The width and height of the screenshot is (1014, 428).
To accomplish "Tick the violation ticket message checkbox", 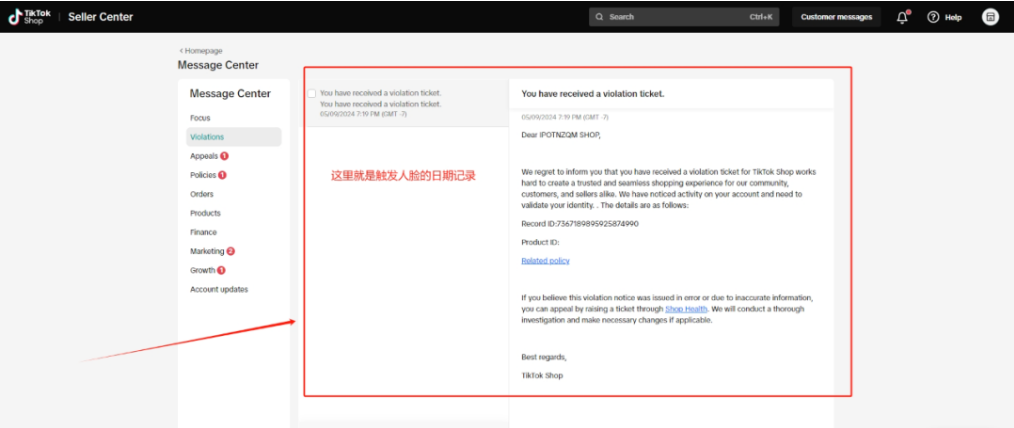I will click(x=312, y=93).
